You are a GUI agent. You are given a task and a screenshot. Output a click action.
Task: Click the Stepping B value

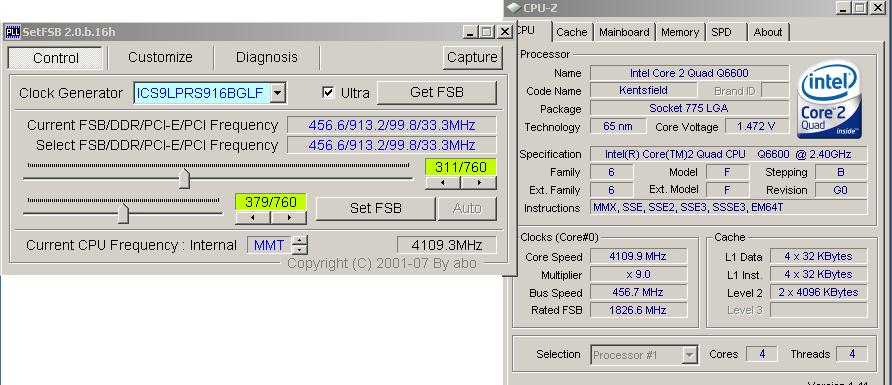tap(841, 172)
